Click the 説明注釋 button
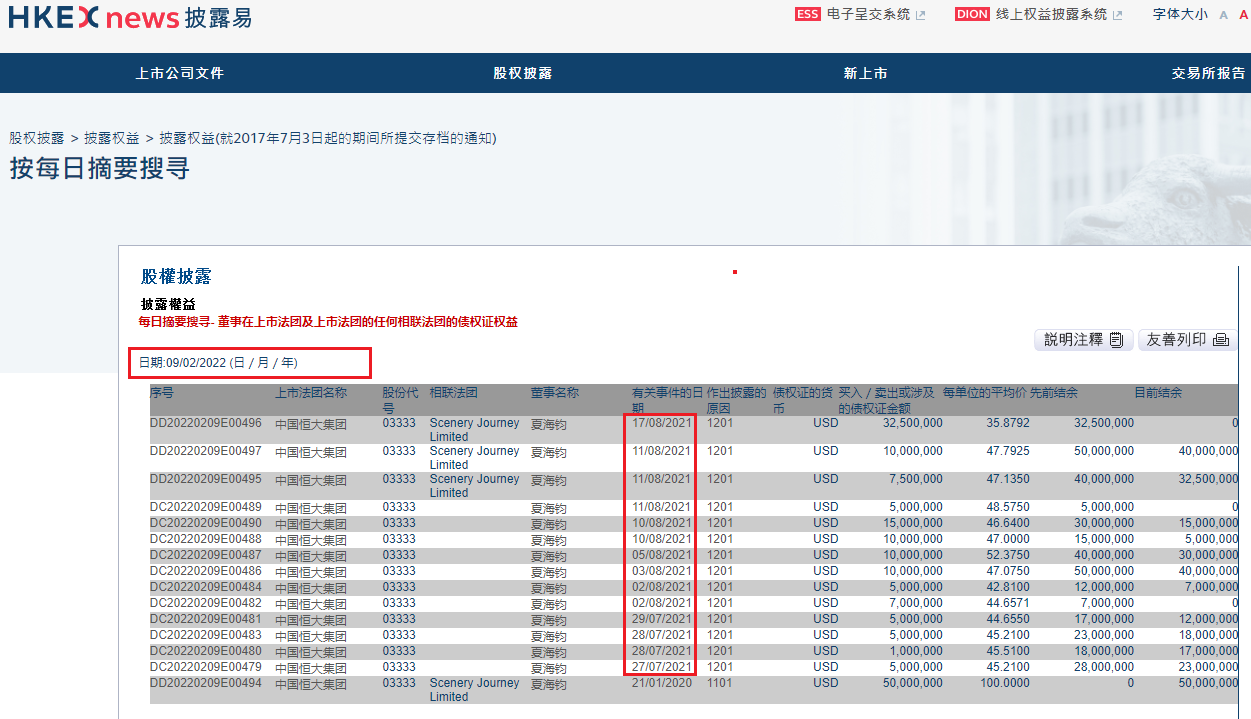 1084,340
